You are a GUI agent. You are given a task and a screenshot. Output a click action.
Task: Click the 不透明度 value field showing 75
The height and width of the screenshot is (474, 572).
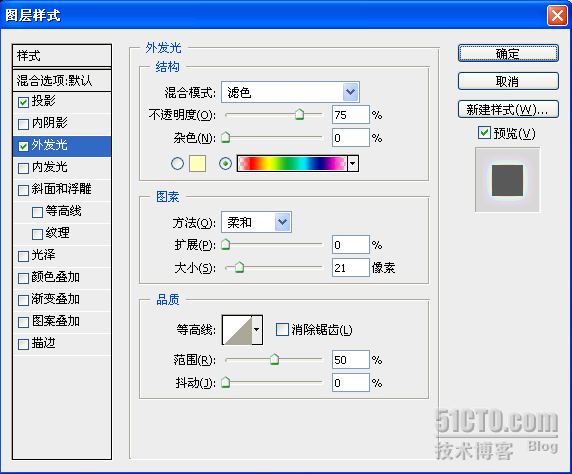tap(351, 115)
